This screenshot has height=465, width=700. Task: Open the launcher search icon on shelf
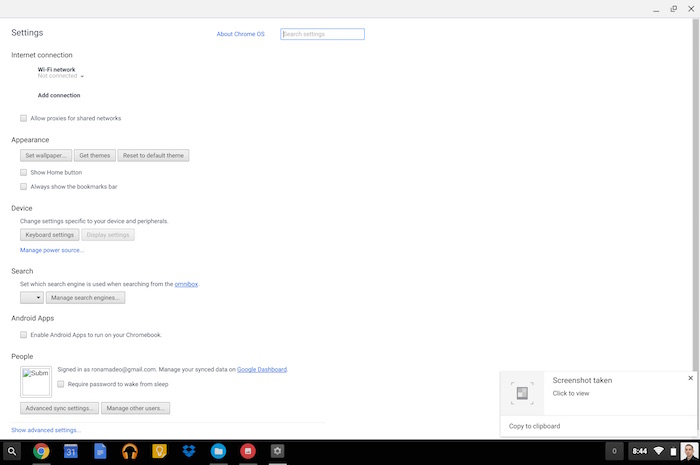pos(13,451)
